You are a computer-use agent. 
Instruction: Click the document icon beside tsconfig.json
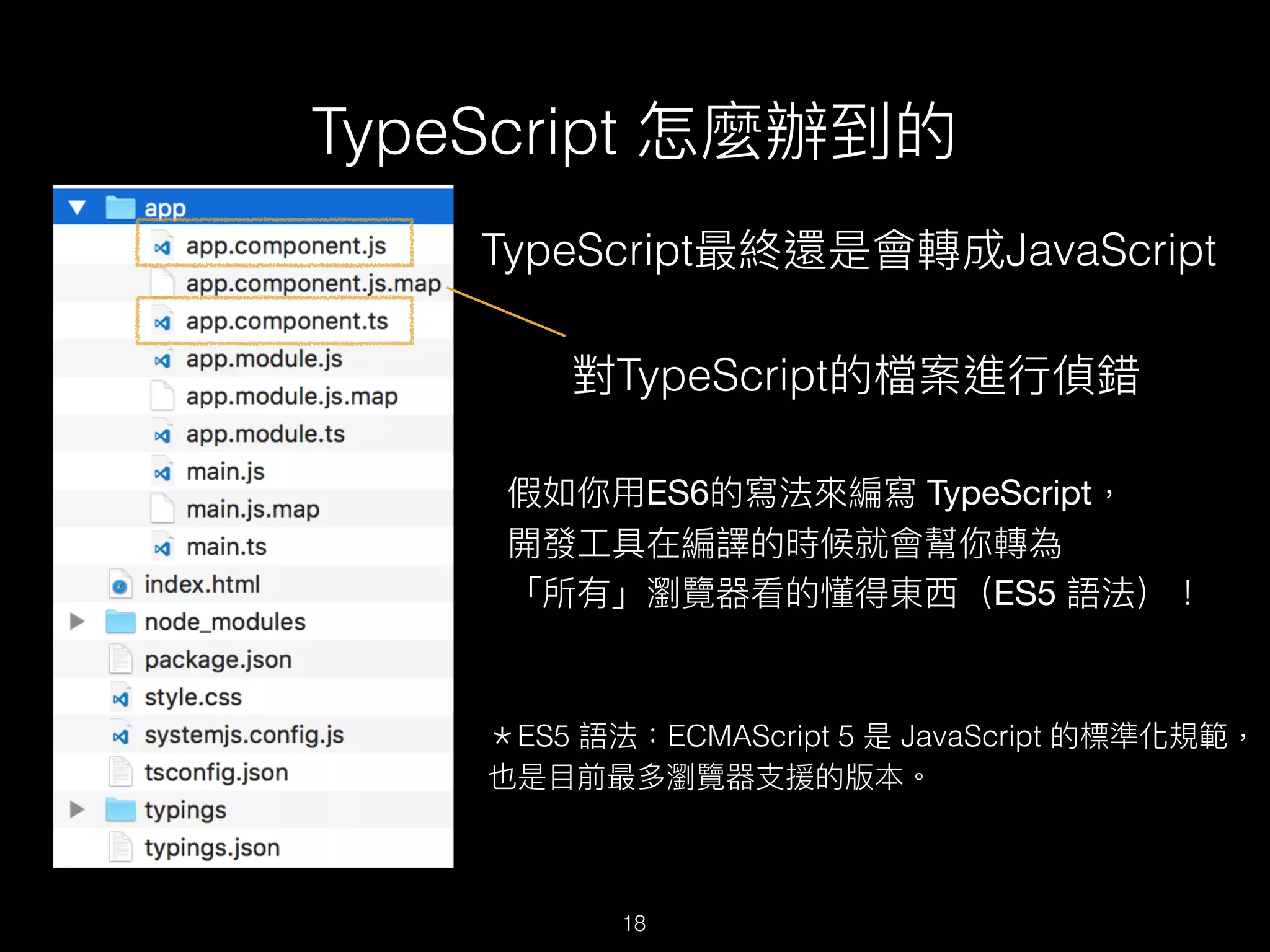tap(120, 772)
